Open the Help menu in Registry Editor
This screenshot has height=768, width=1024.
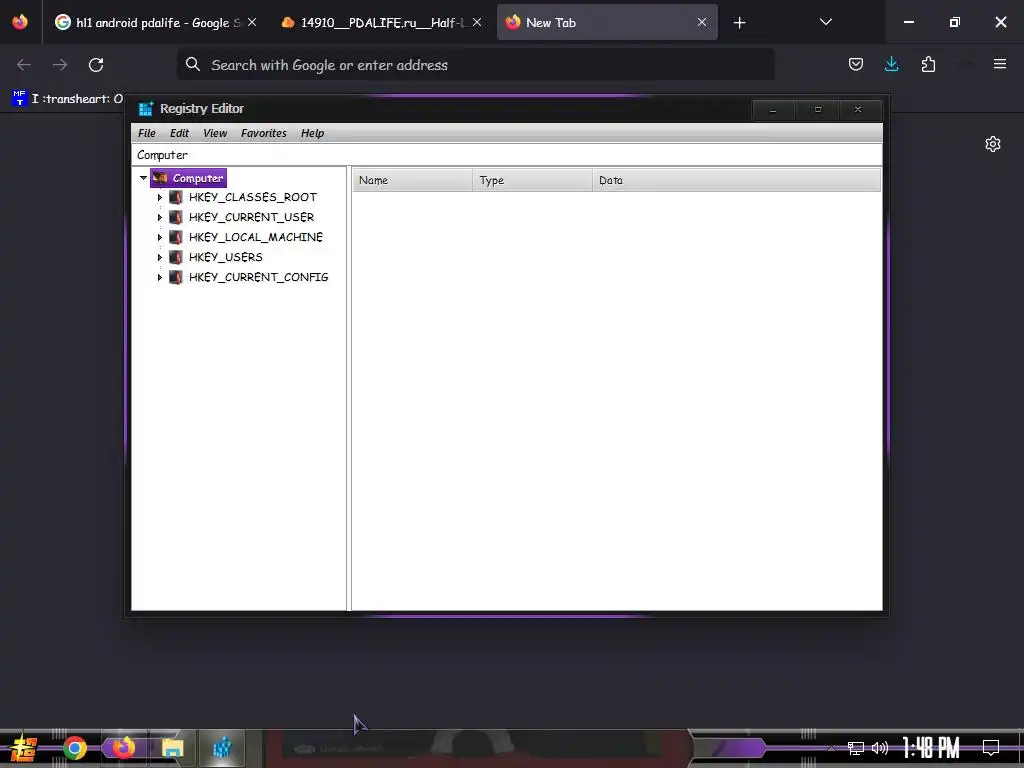pos(312,133)
